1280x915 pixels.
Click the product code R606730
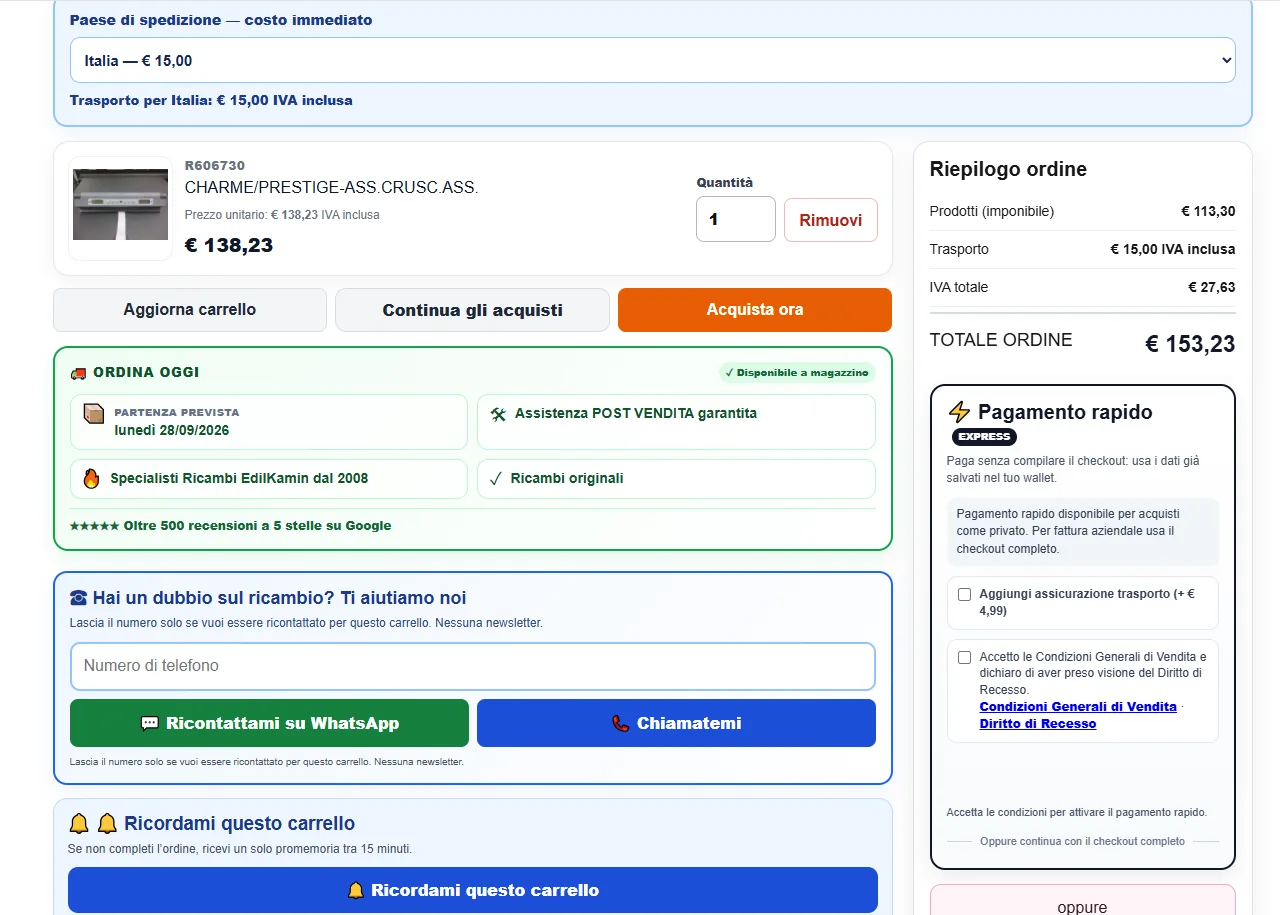pos(215,166)
